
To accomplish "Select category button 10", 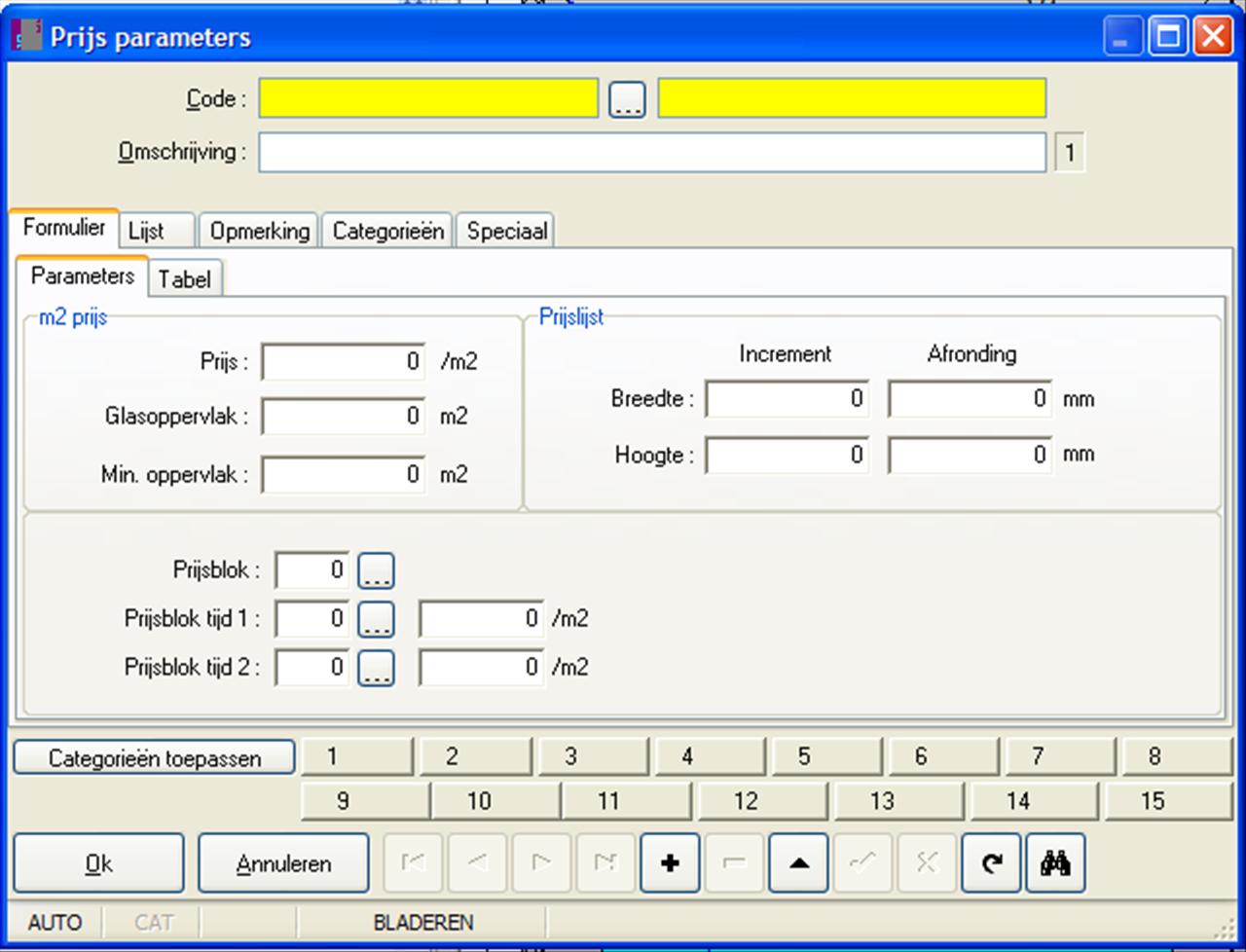I will pyautogui.click(x=496, y=801).
